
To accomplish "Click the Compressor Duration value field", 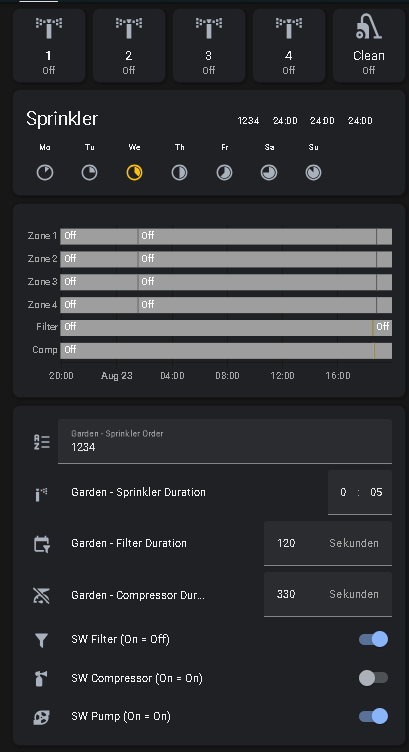I will pyautogui.click(x=328, y=594).
